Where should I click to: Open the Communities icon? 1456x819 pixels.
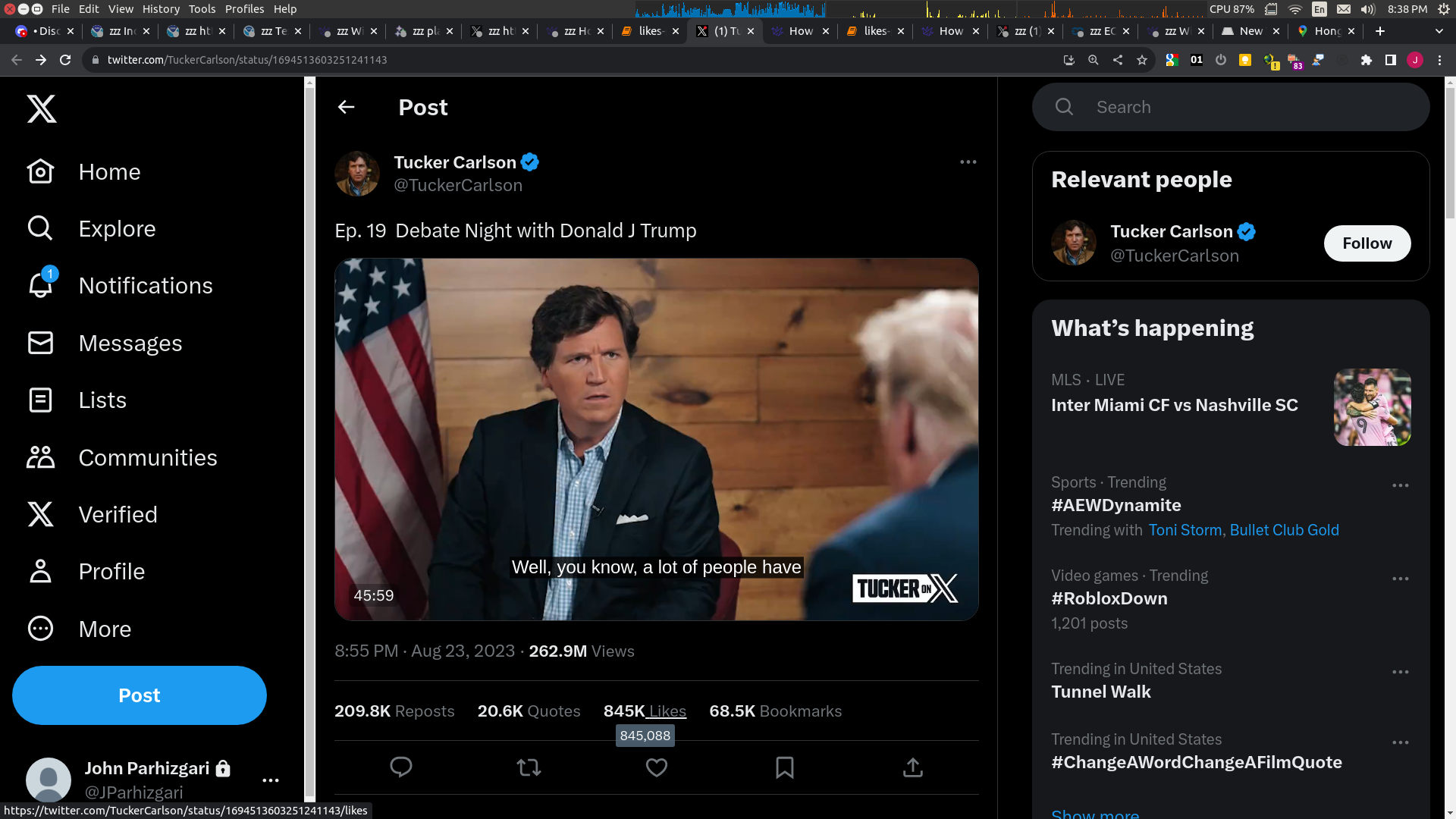pyautogui.click(x=40, y=457)
